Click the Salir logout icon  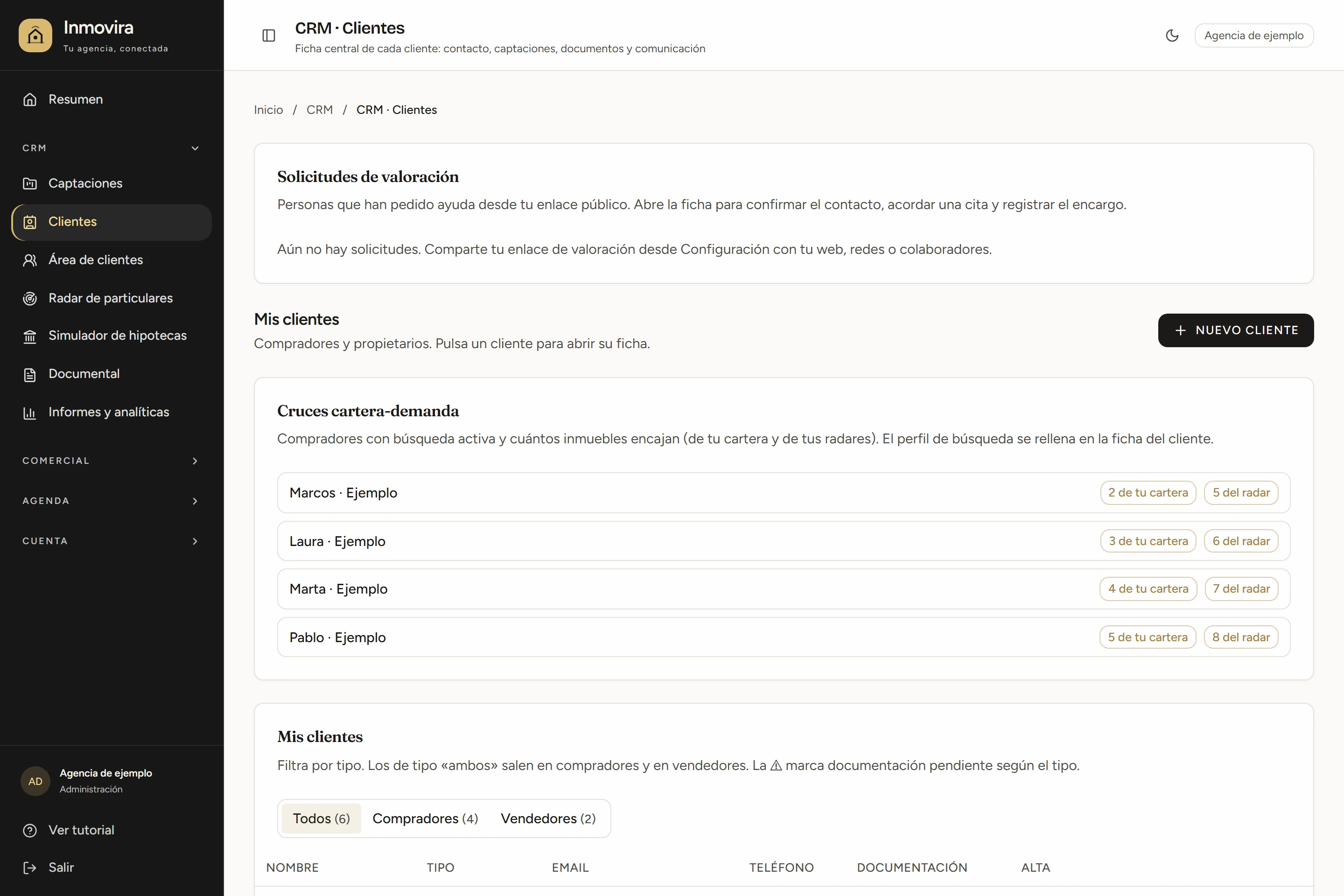[30, 868]
